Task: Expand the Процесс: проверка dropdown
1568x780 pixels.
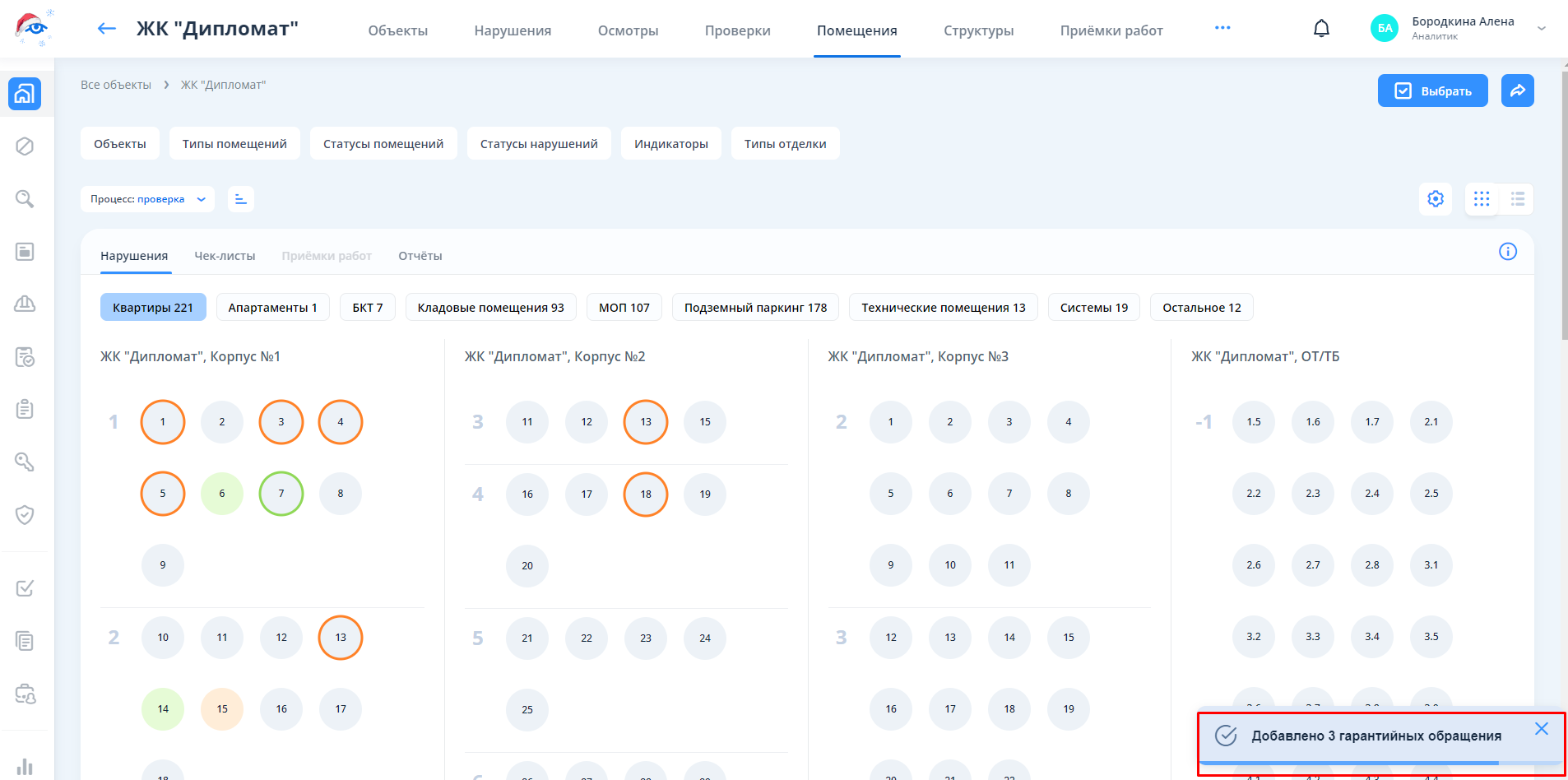Action: 147,199
